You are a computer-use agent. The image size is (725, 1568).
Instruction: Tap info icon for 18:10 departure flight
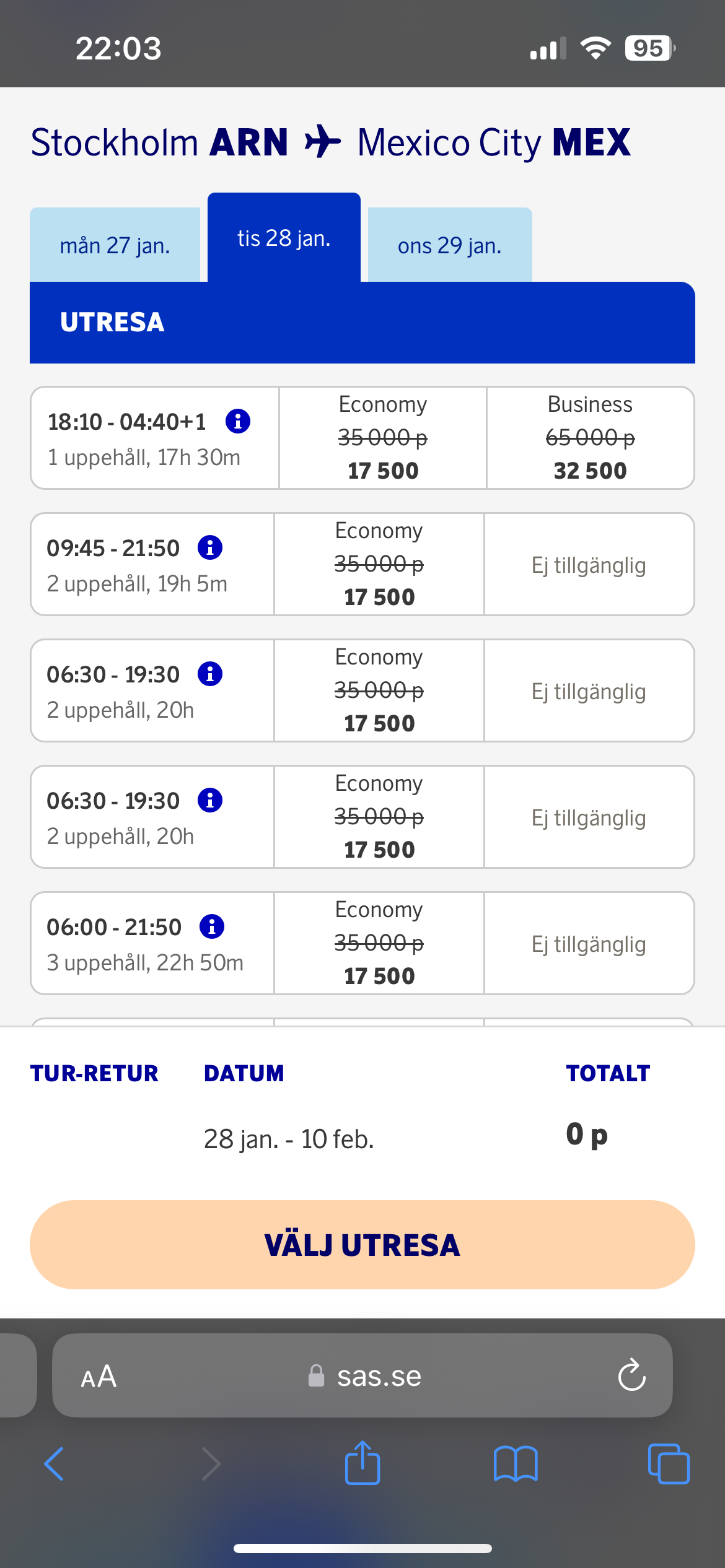pyautogui.click(x=238, y=421)
